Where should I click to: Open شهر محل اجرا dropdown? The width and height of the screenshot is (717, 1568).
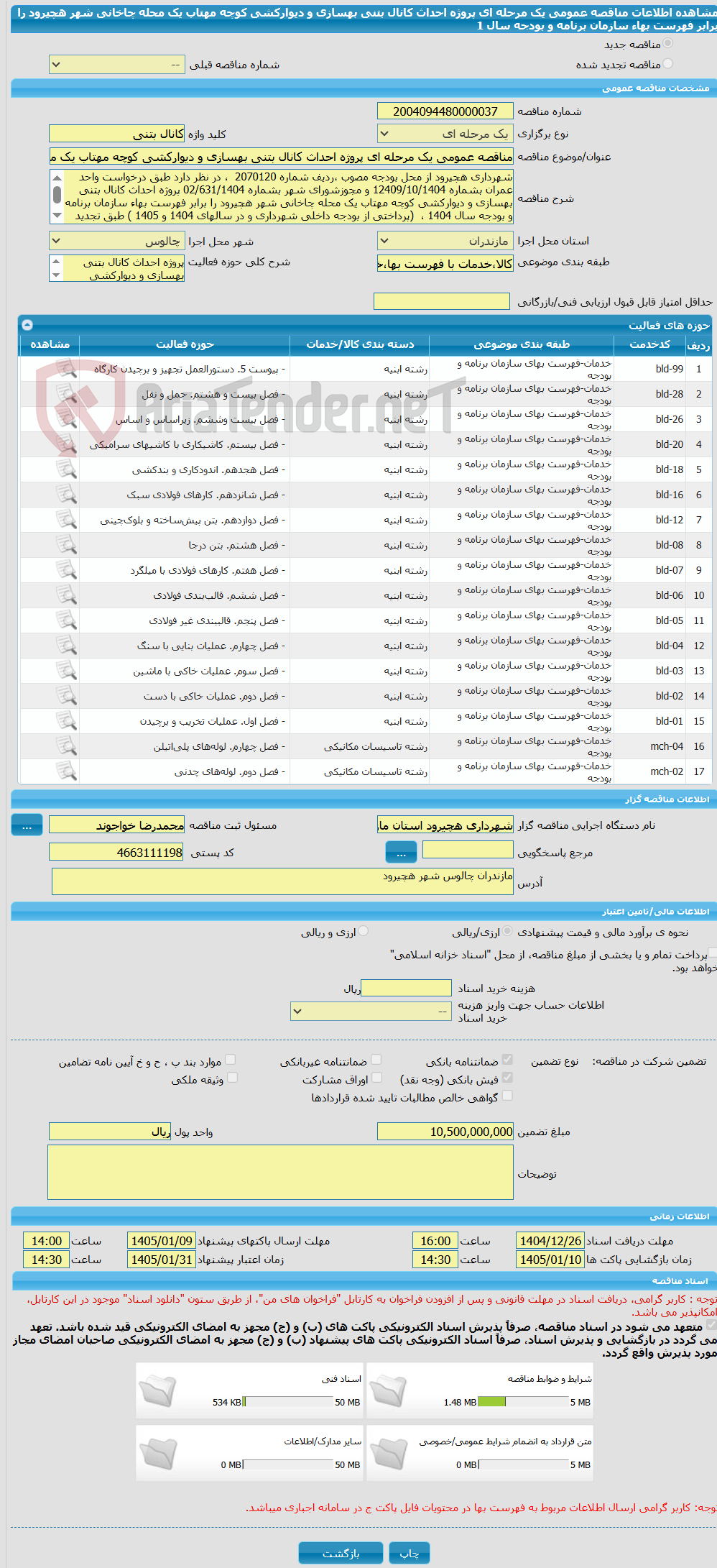pos(117,241)
